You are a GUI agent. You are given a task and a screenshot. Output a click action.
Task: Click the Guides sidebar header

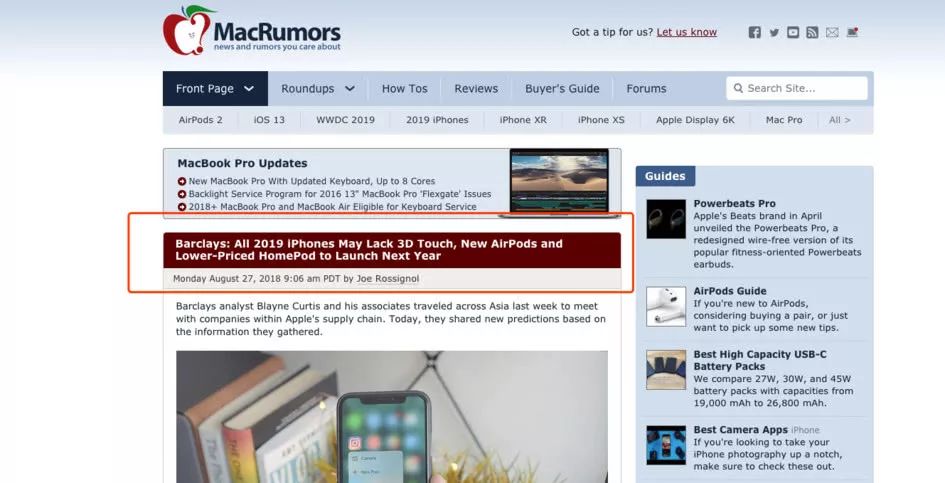coord(665,176)
